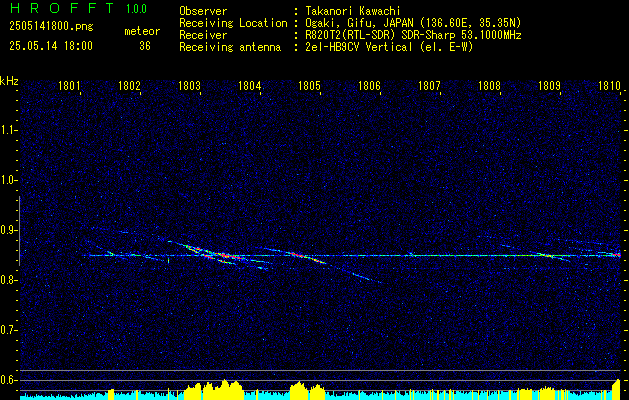
Task: Click the 1.1 kHz axis label
Action: pyautogui.click(x=8, y=130)
